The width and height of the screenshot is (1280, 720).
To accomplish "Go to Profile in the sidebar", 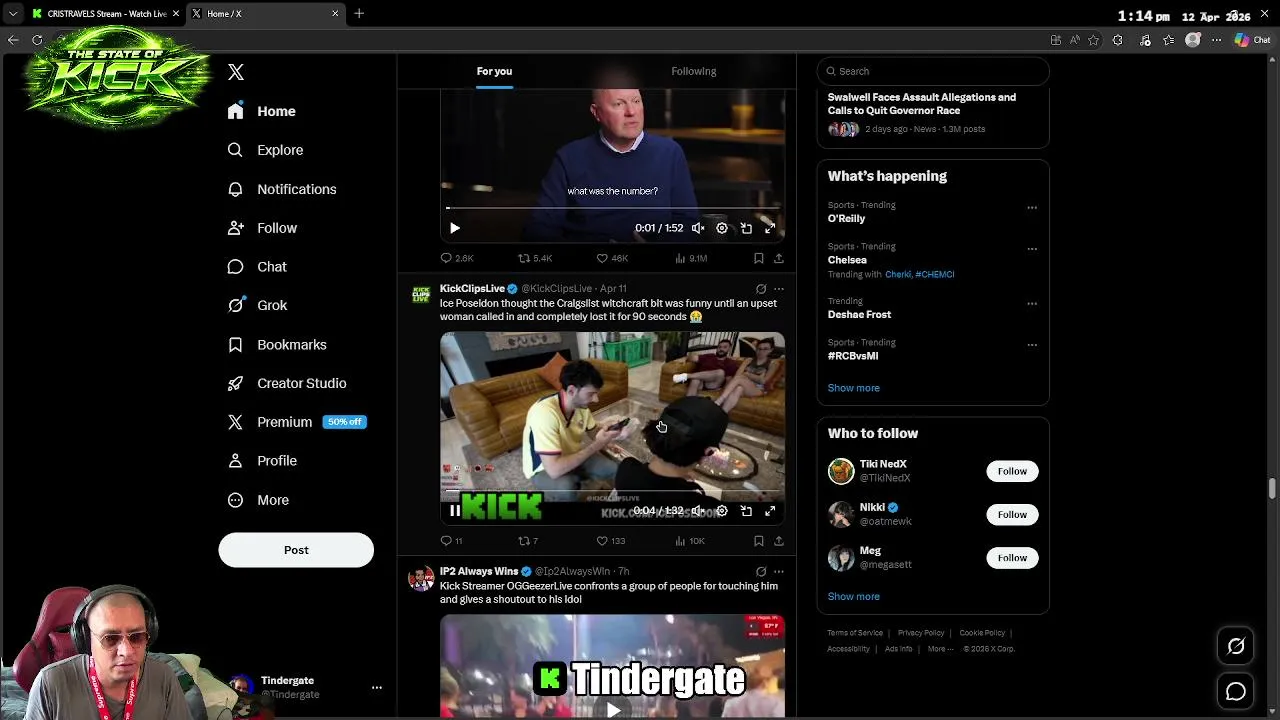I will (262, 461).
